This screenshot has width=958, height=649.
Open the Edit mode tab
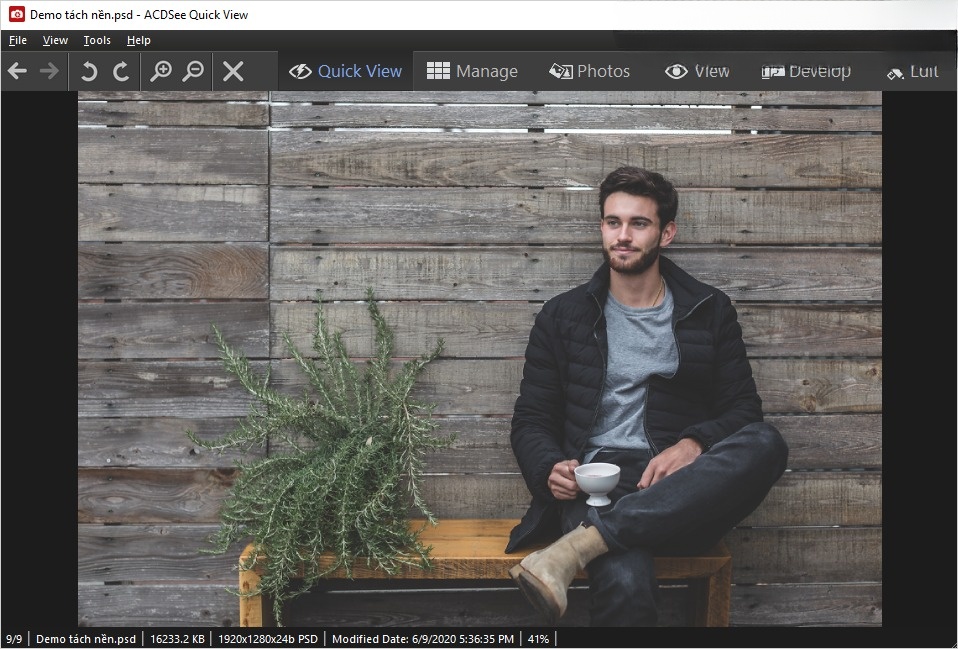click(x=912, y=71)
